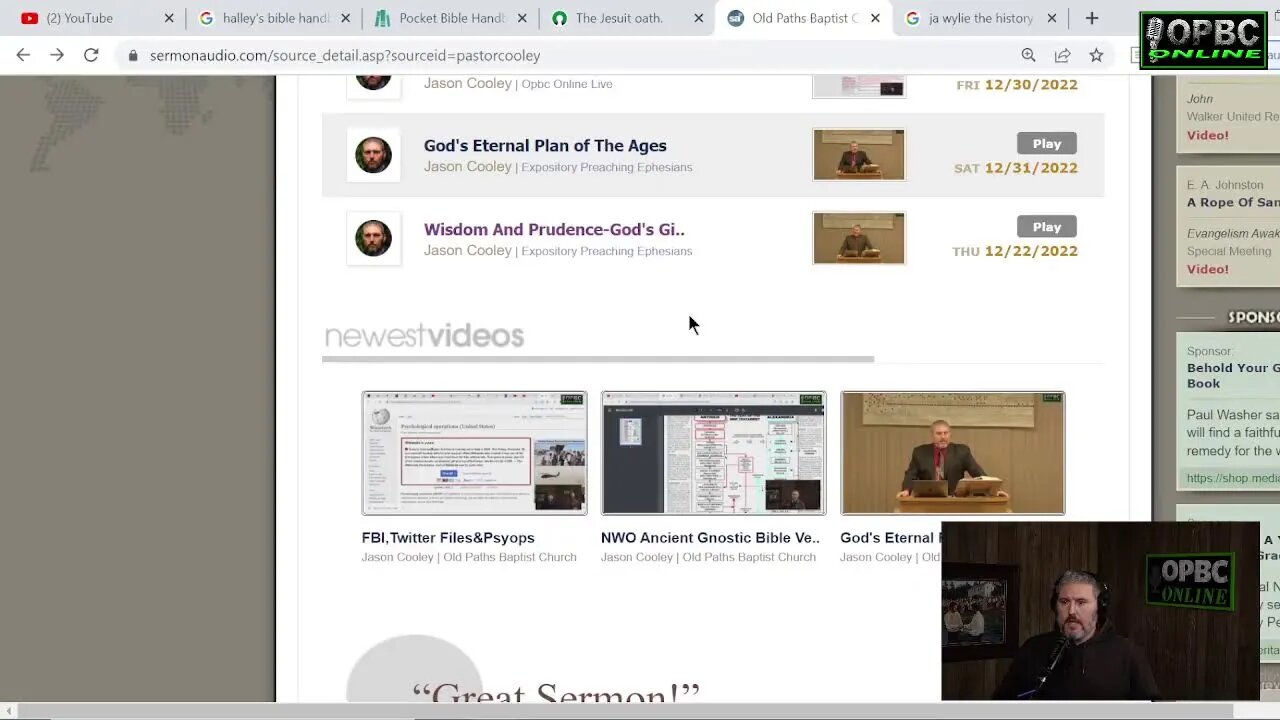
Task: Close the Old Paths Baptist Church tab
Action: (875, 18)
